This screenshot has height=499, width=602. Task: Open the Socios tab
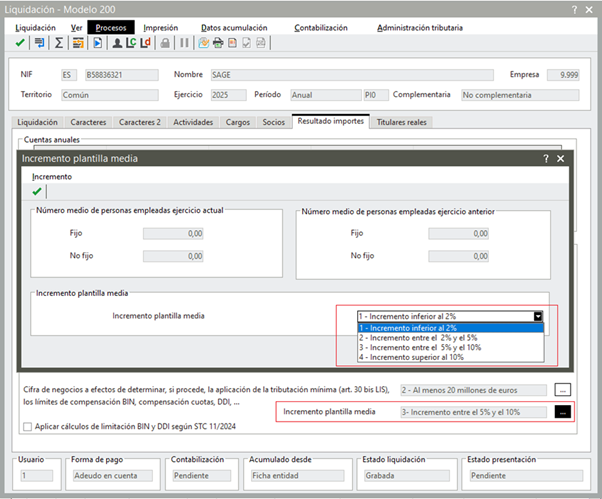tap(273, 122)
